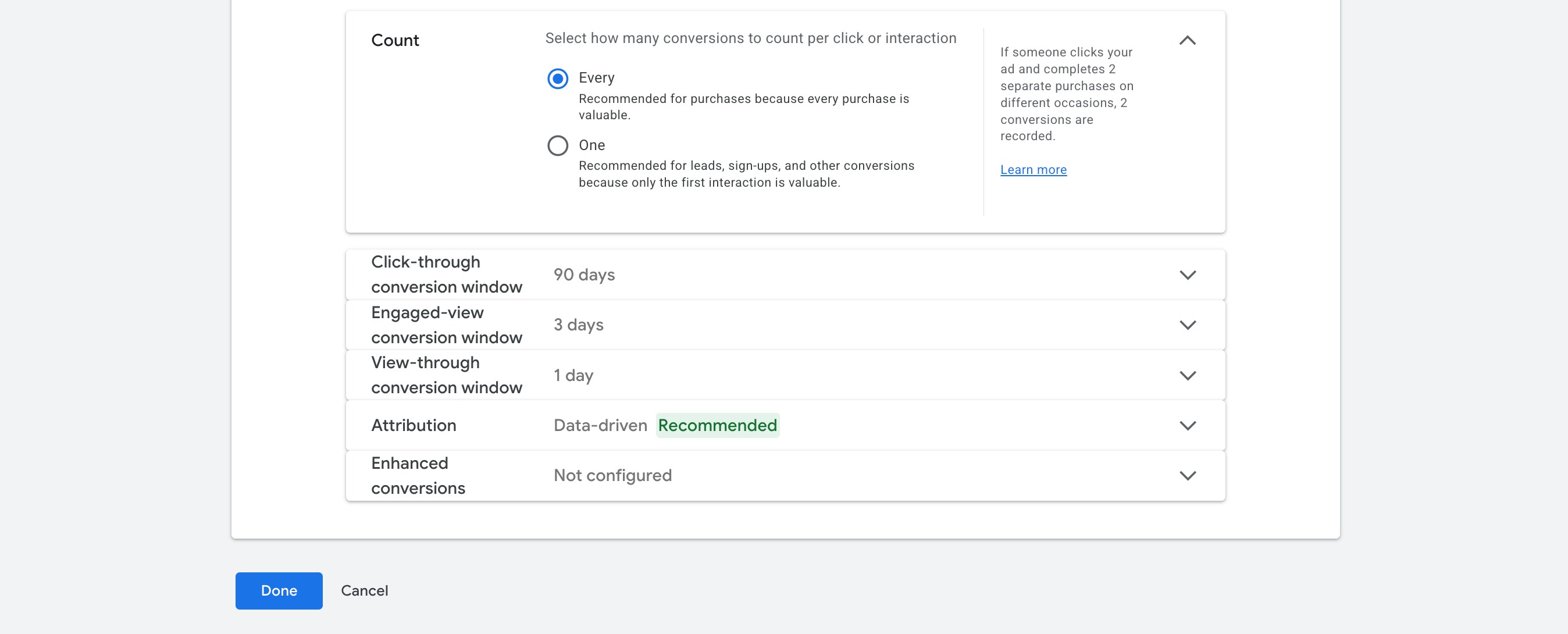Click the Enhanced conversions row label
The image size is (1568, 634).
418,476
